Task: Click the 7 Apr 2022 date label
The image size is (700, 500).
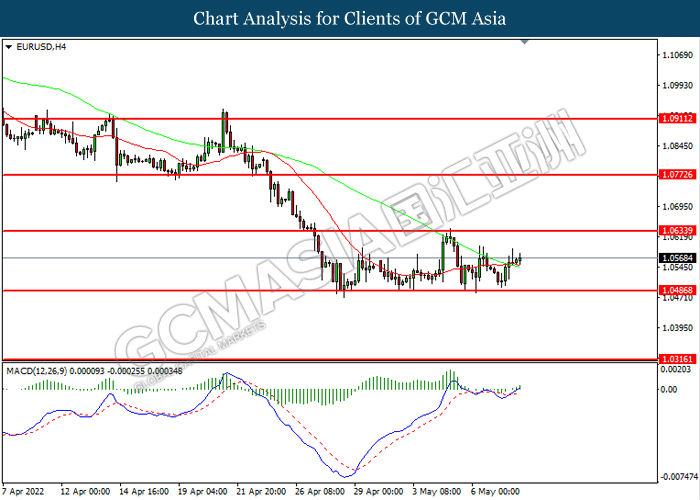Action: click(x=23, y=492)
